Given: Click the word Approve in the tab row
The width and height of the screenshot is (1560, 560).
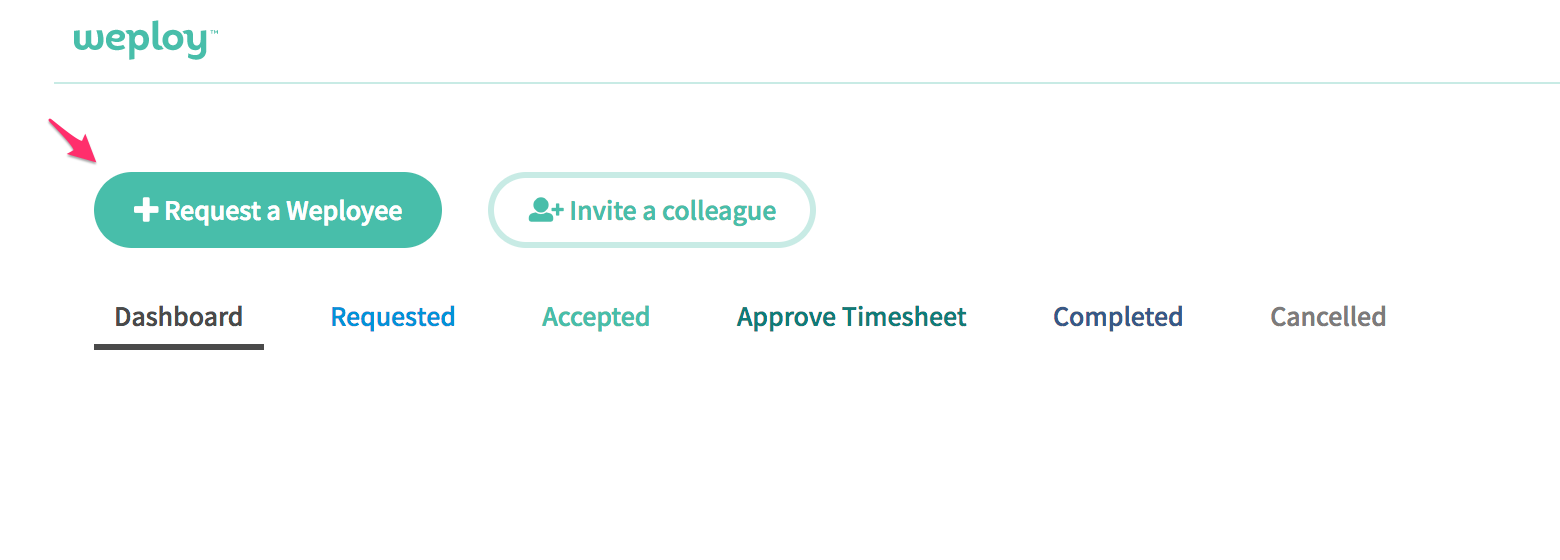Looking at the screenshot, I should click(x=786, y=318).
